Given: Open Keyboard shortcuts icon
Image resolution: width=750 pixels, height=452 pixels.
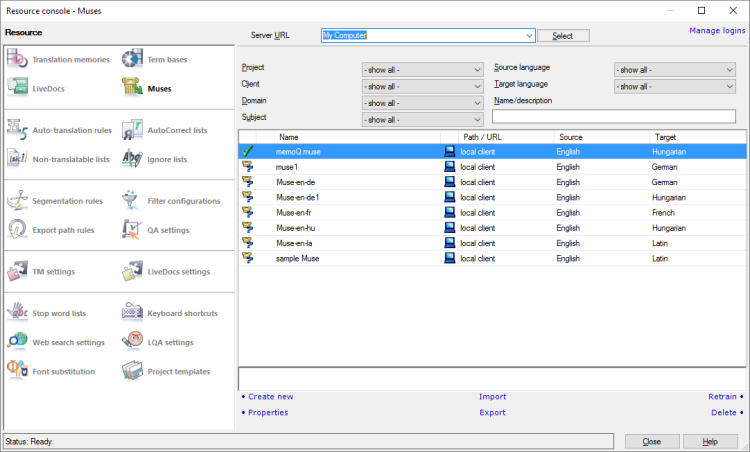Looking at the screenshot, I should tap(132, 313).
